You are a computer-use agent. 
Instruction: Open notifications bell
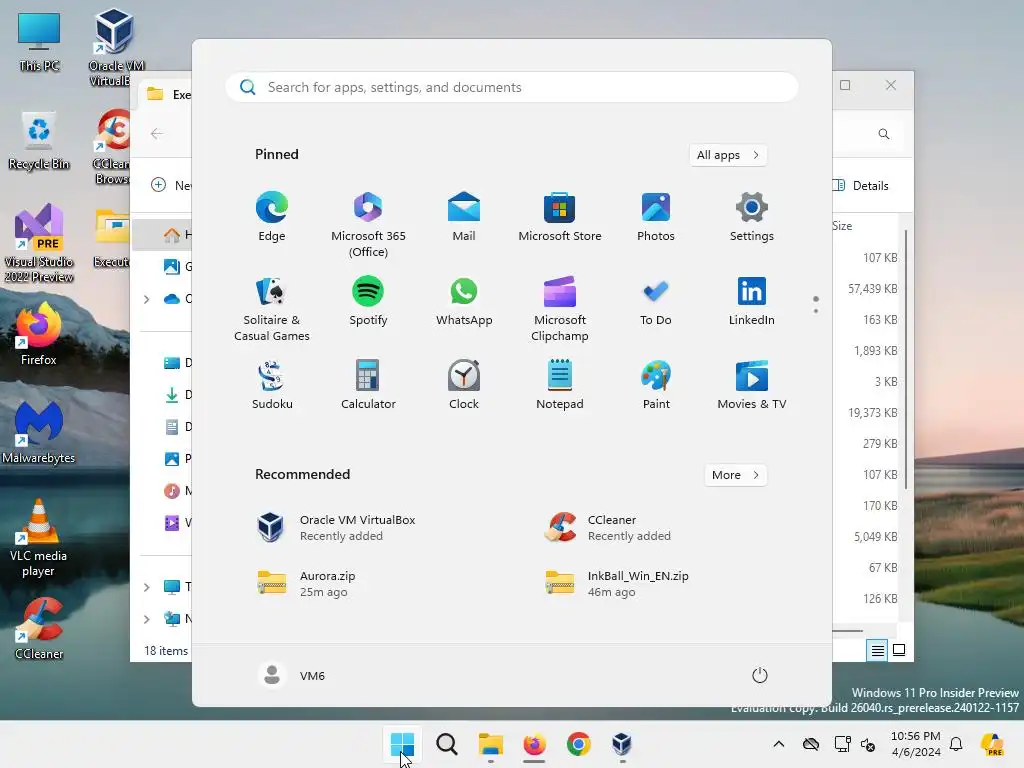[956, 744]
